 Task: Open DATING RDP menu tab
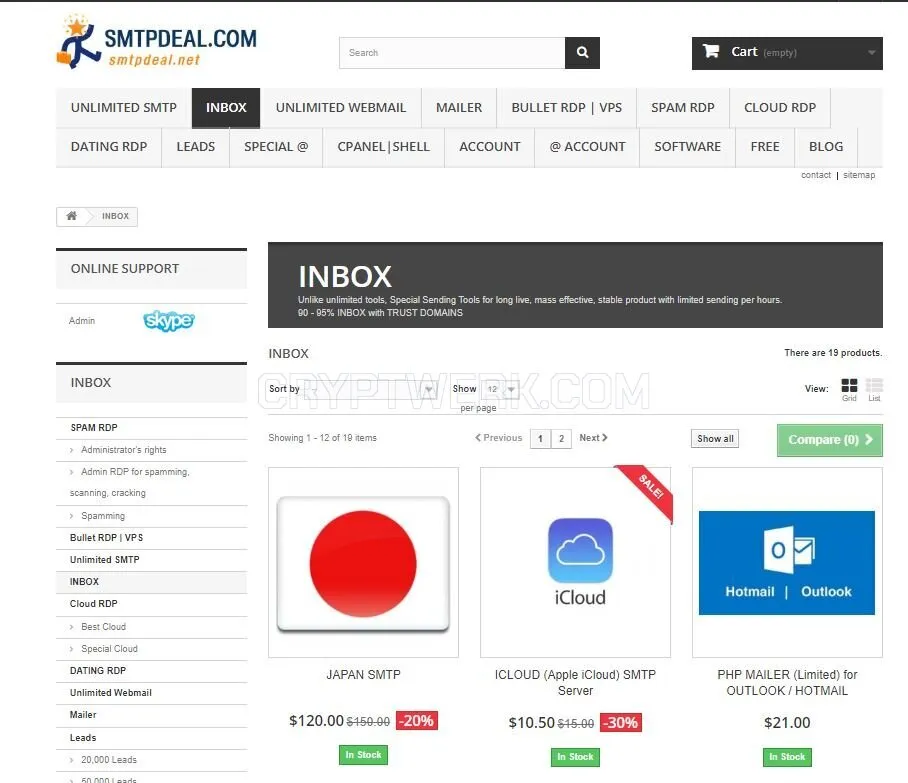tap(109, 147)
